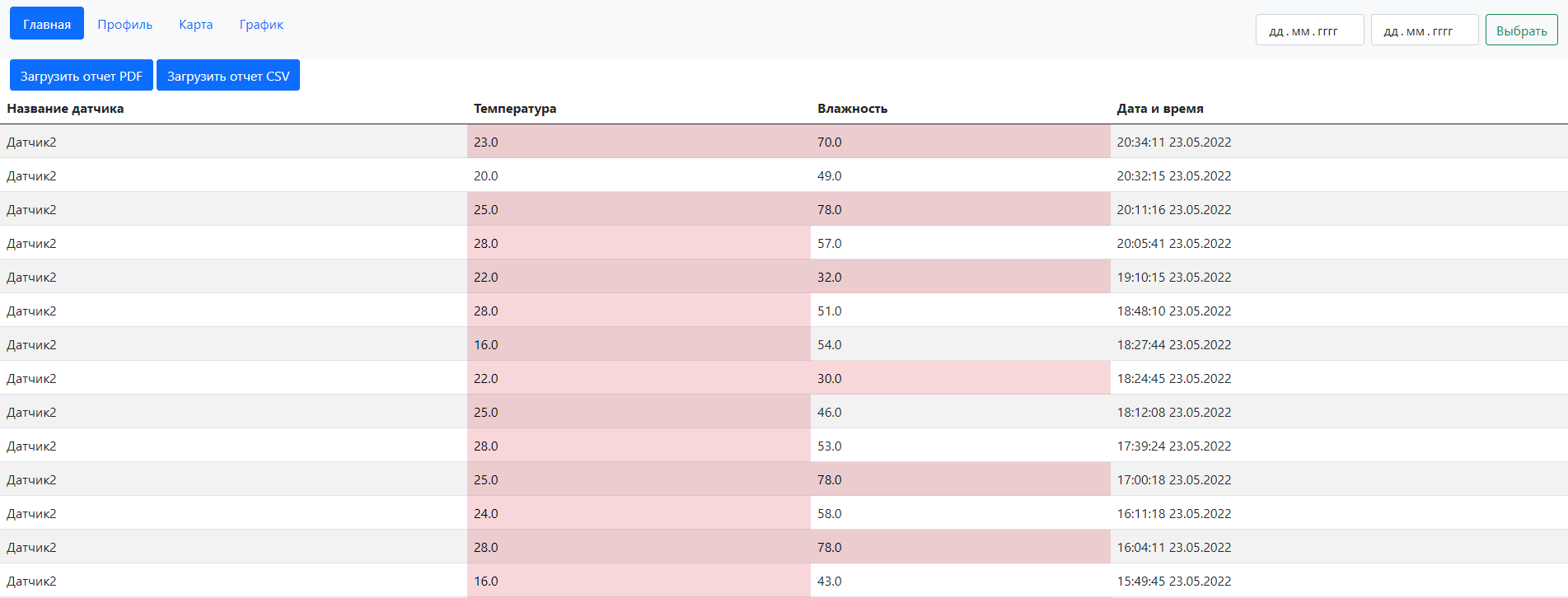Go to the График tab

point(261,24)
